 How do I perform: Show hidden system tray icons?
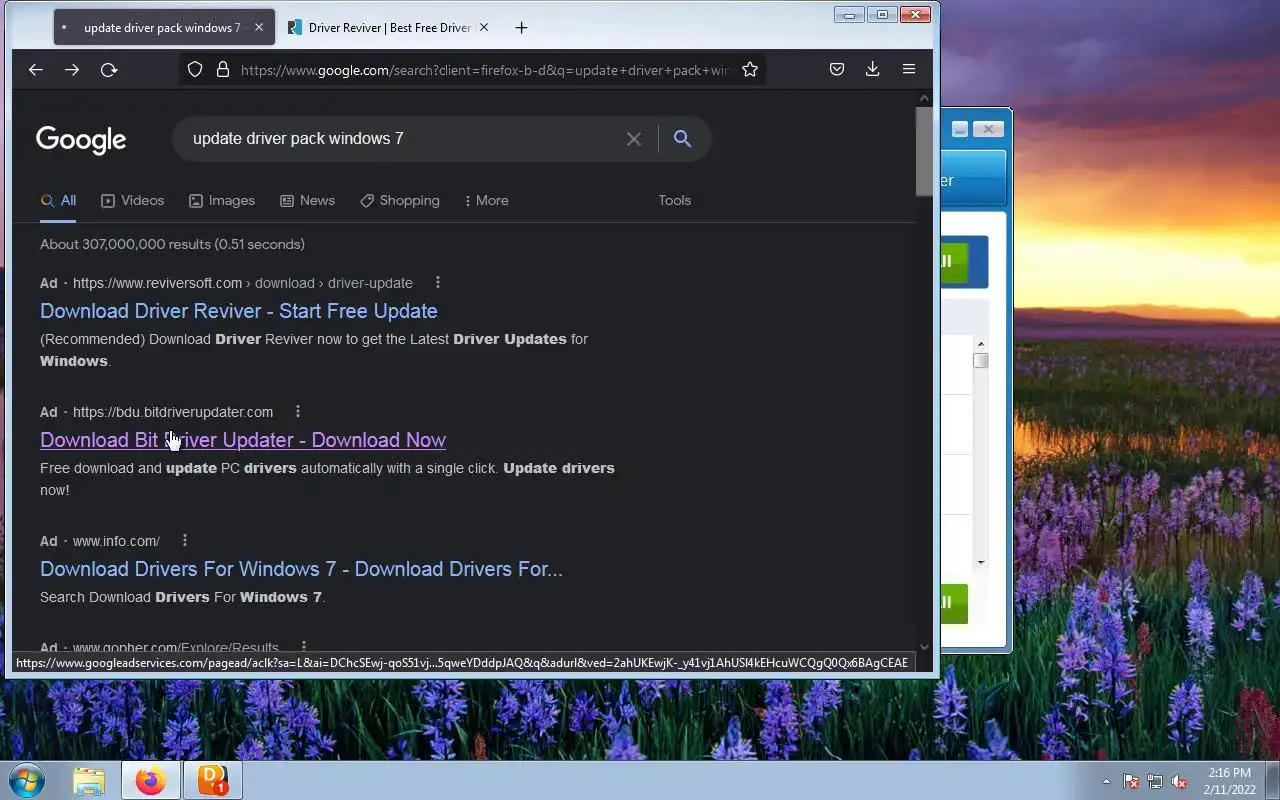point(1106,781)
